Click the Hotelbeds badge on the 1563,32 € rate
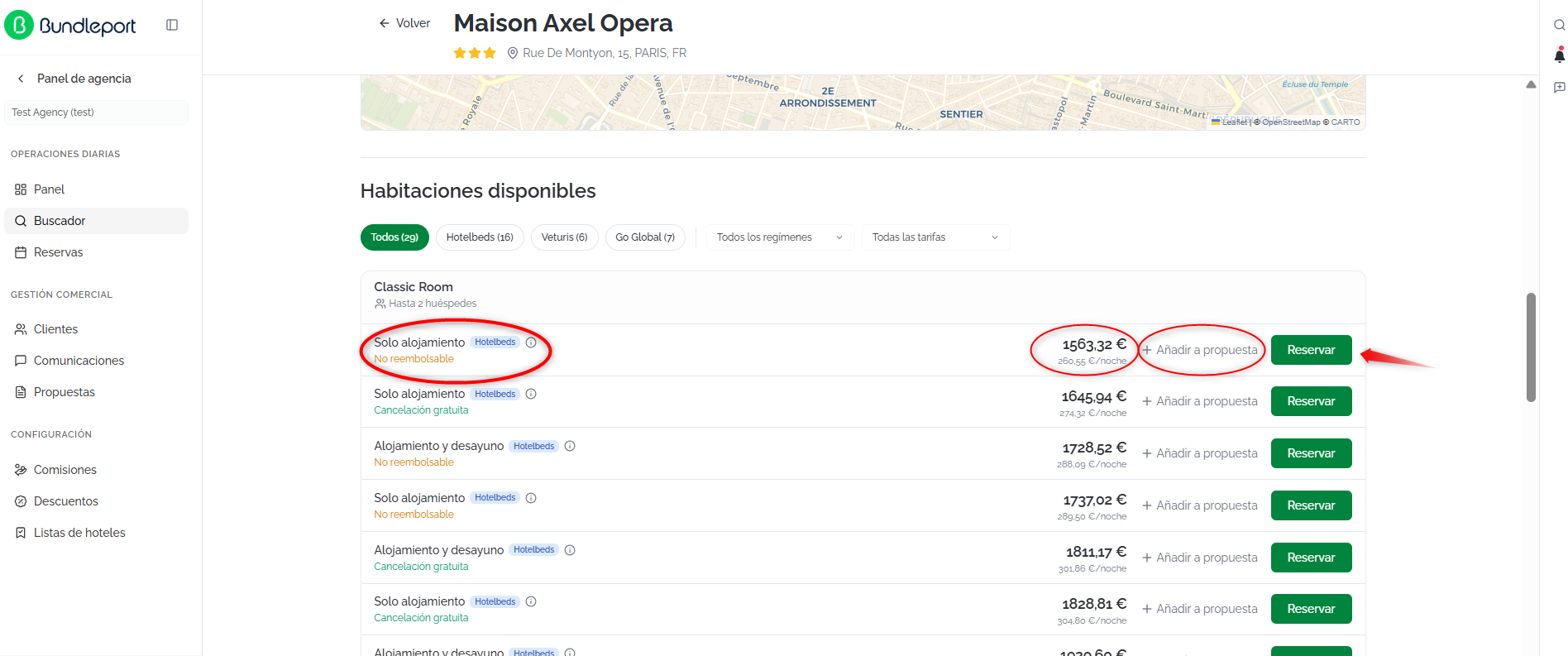Image resolution: width=1568 pixels, height=656 pixels. point(495,342)
